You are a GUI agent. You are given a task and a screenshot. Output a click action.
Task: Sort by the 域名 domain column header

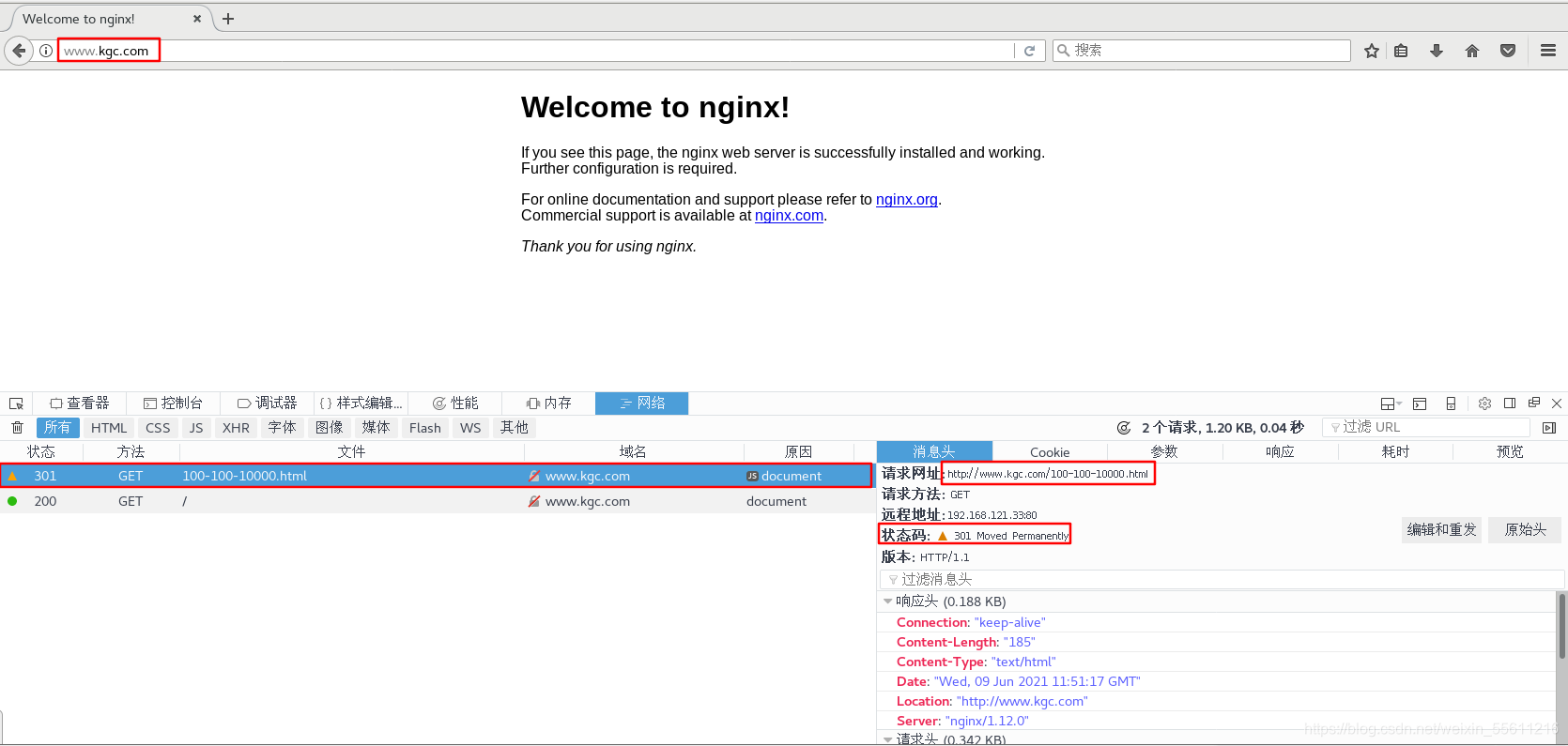click(x=633, y=452)
